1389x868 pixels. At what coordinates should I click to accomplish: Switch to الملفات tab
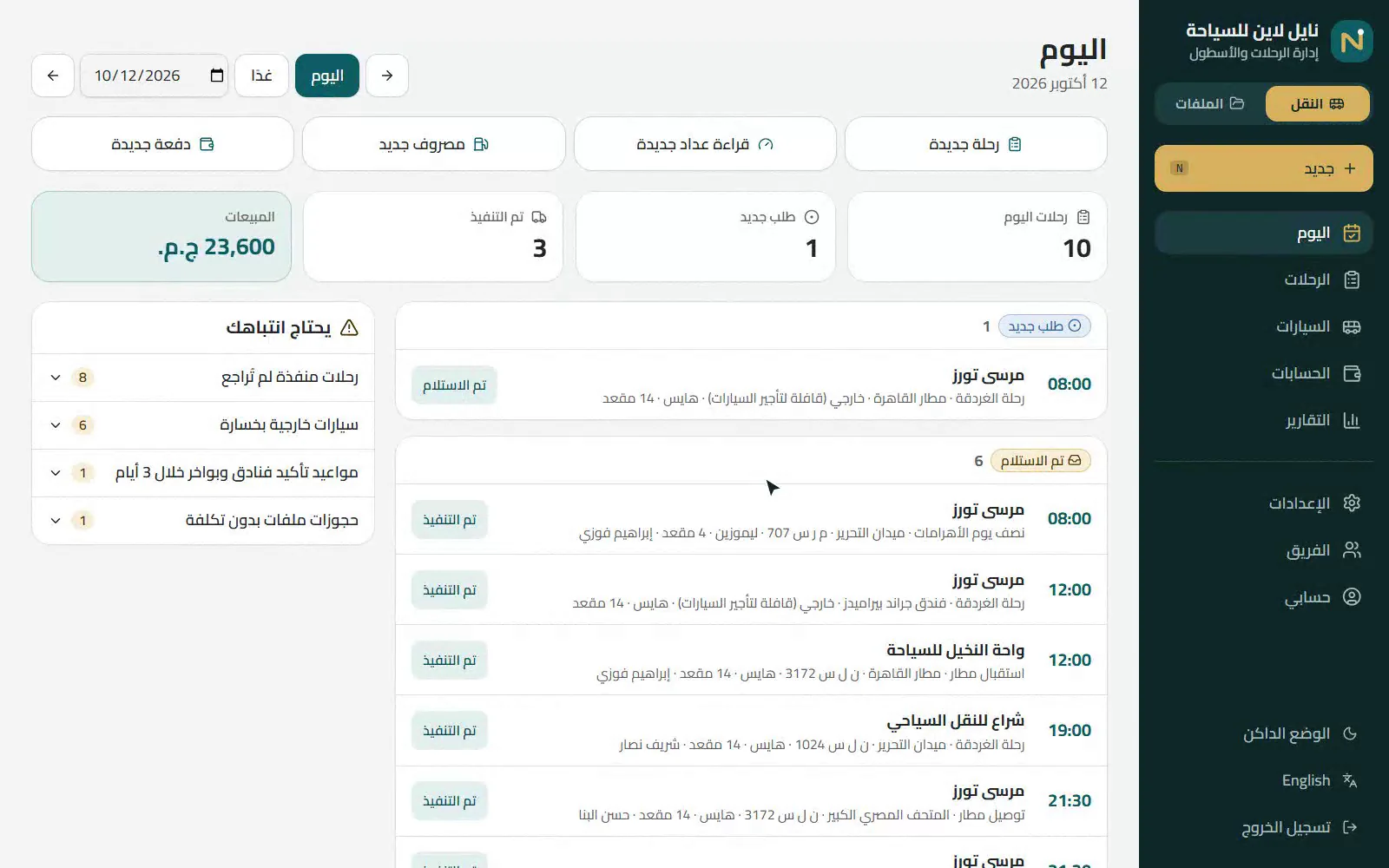tap(1210, 104)
